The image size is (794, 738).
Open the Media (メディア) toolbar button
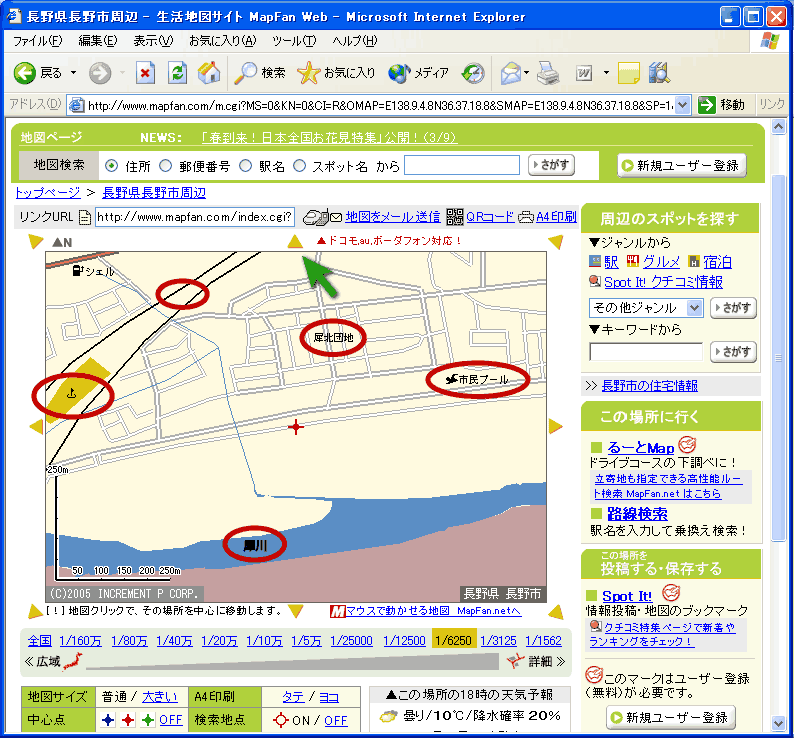click(x=418, y=73)
